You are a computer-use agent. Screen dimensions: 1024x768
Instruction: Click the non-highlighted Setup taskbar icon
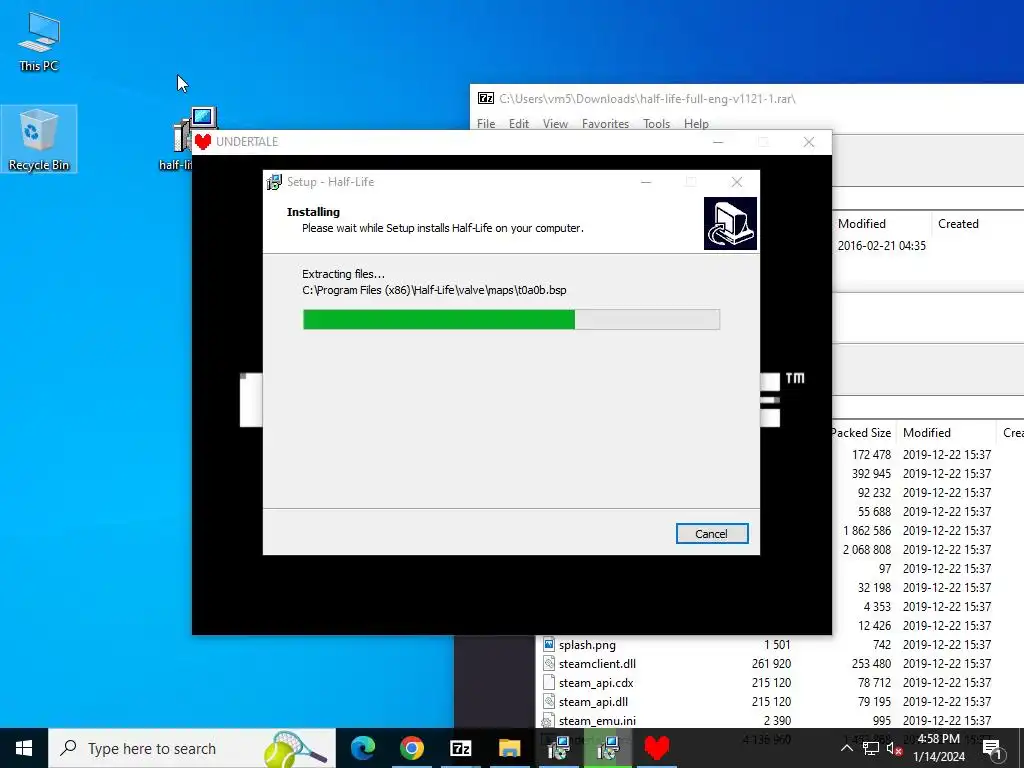click(559, 748)
